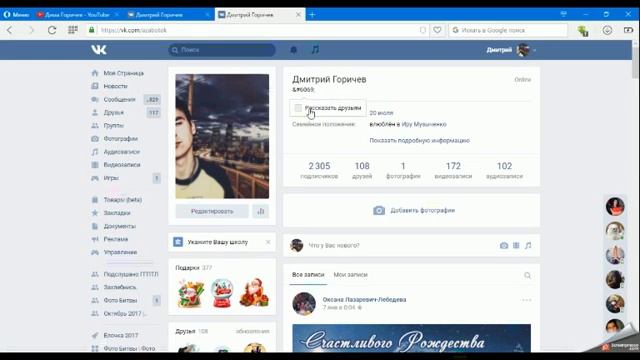This screenshot has width=640, height=360.
Task: Click the camera icon in post box
Action: click(x=504, y=245)
